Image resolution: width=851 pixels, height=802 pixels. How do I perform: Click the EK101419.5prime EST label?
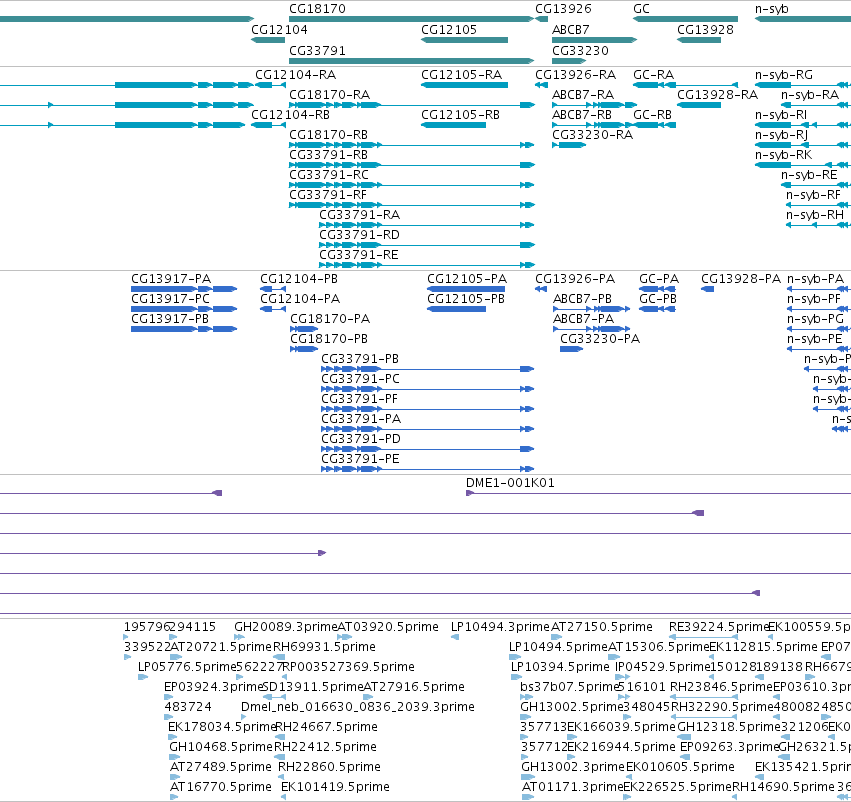tap(335, 786)
